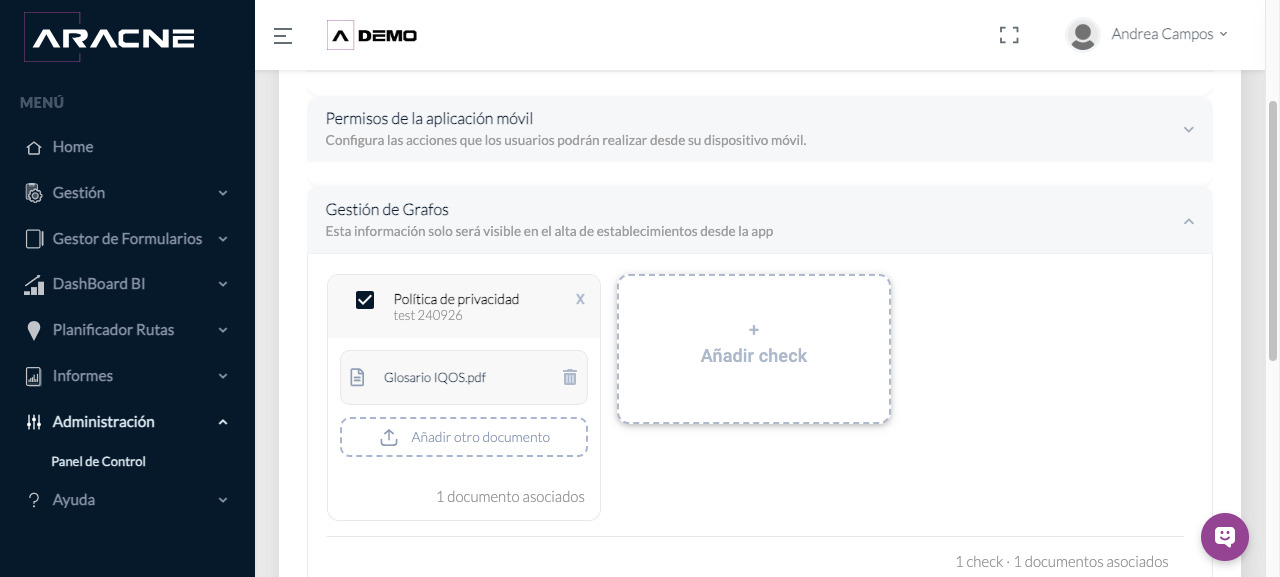1280x577 pixels.
Task: Click the Permisos de la aplicación móvil heading
Action: pos(430,119)
